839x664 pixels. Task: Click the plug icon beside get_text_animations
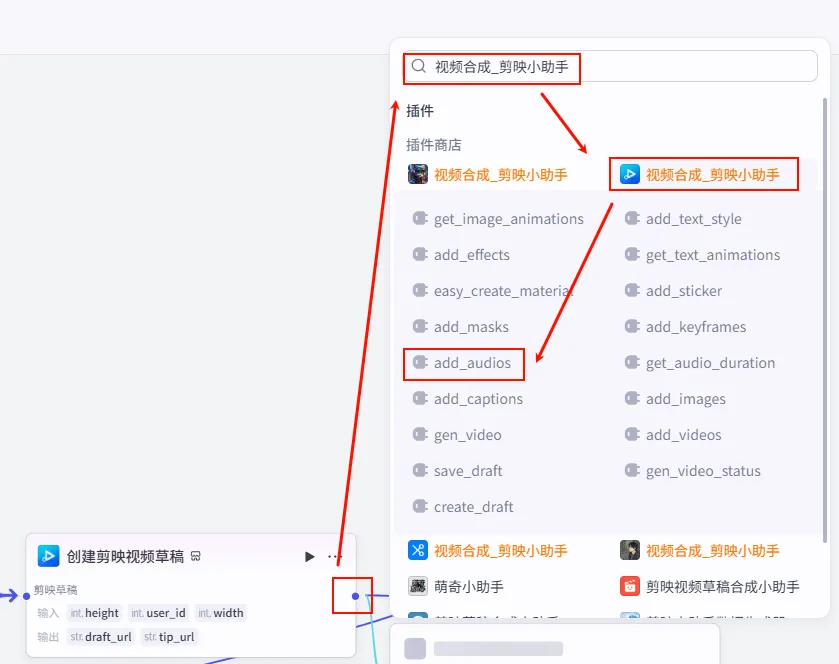tap(632, 254)
